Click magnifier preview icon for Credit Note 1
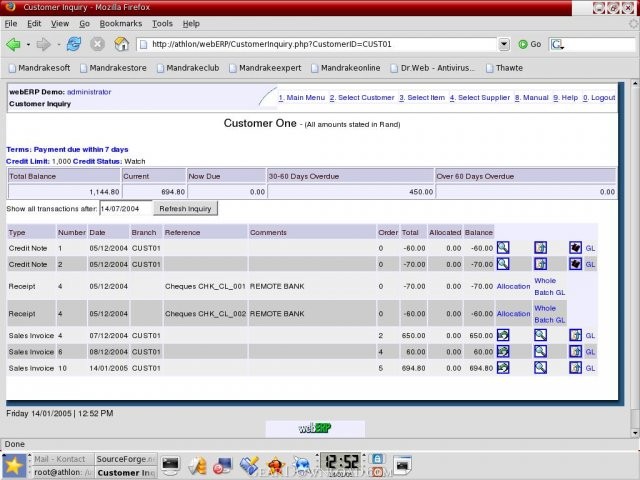 [503, 248]
